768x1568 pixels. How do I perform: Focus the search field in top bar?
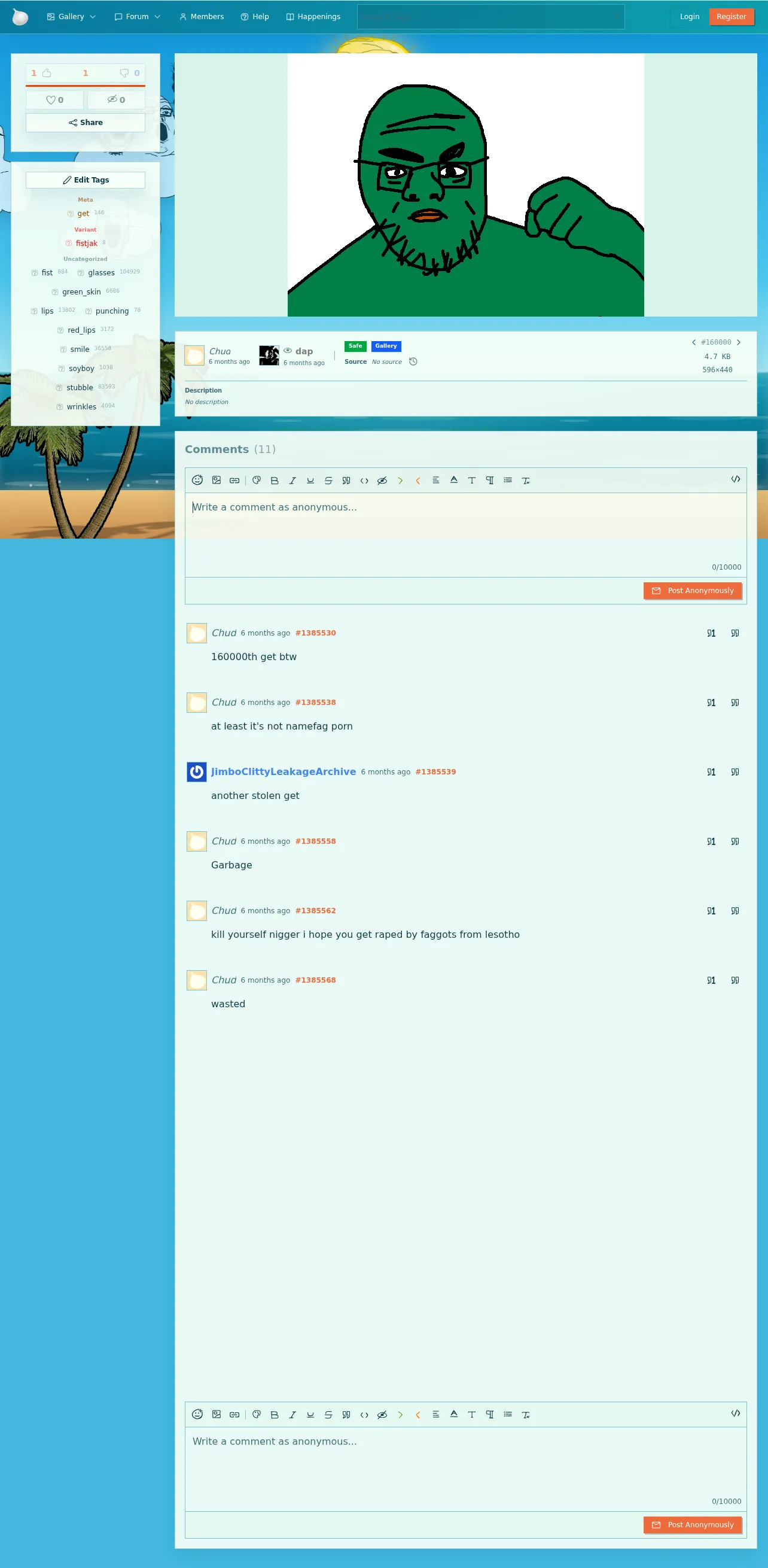(x=490, y=17)
